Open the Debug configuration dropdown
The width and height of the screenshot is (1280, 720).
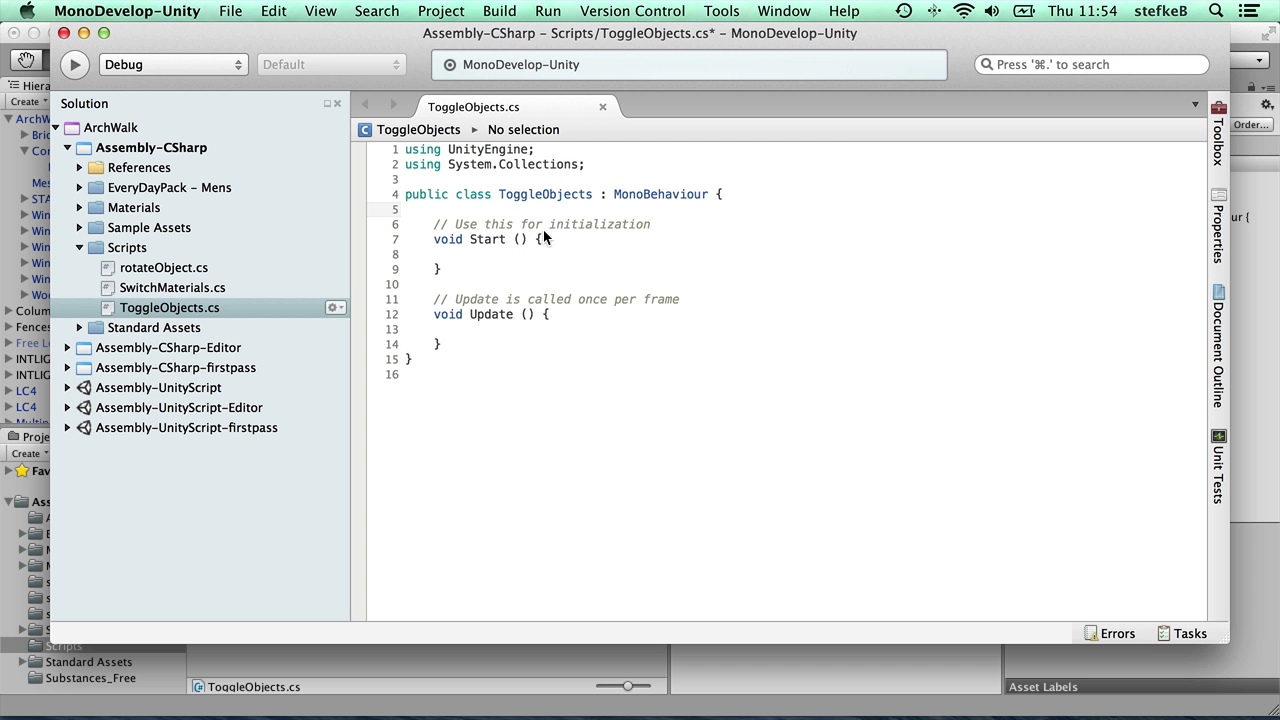click(x=173, y=65)
